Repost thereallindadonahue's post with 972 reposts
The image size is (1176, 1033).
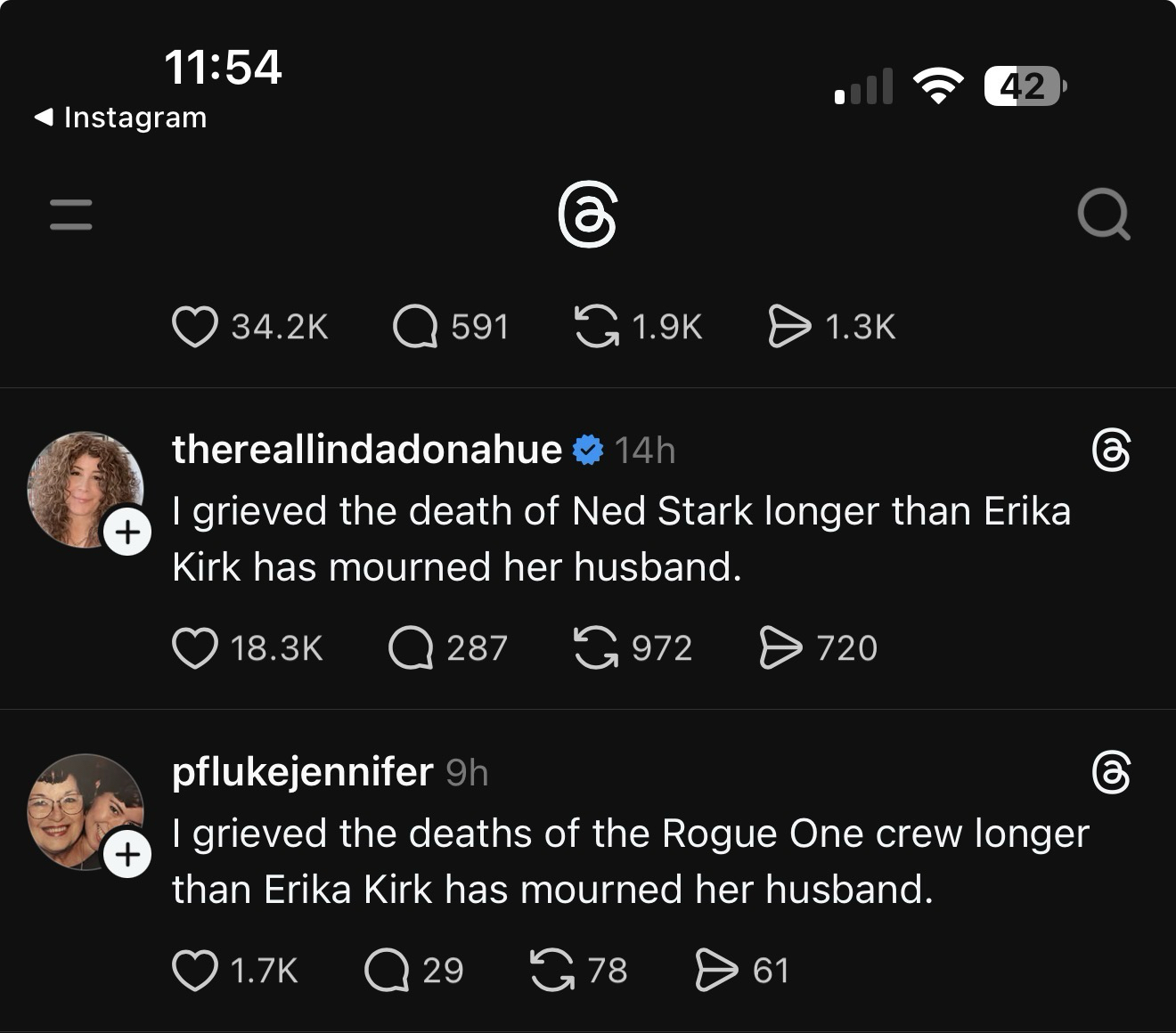click(x=596, y=648)
